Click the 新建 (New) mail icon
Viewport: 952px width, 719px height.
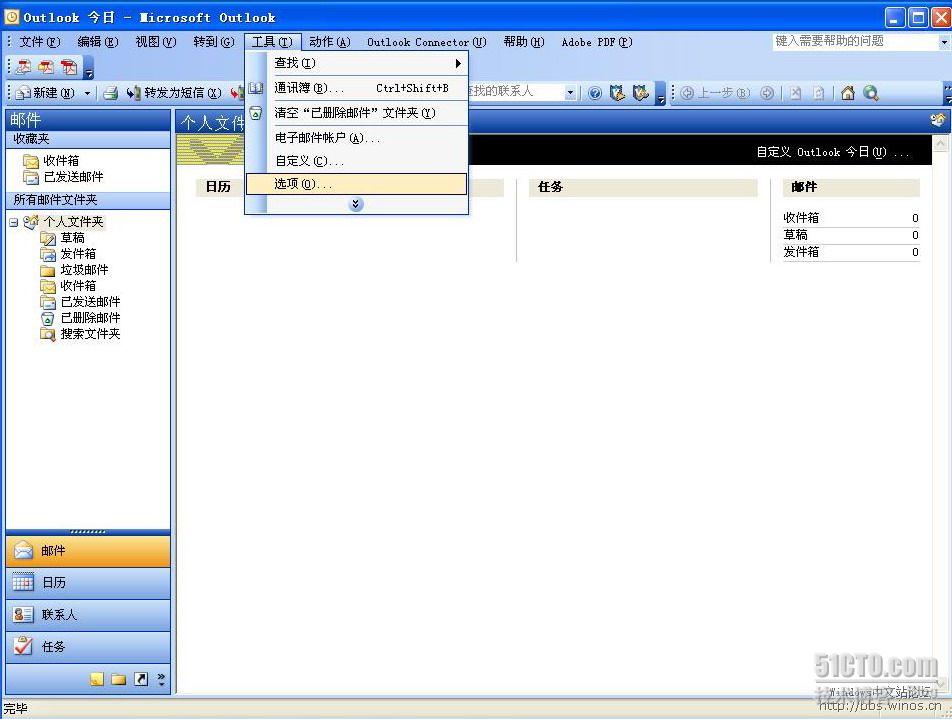coord(23,93)
